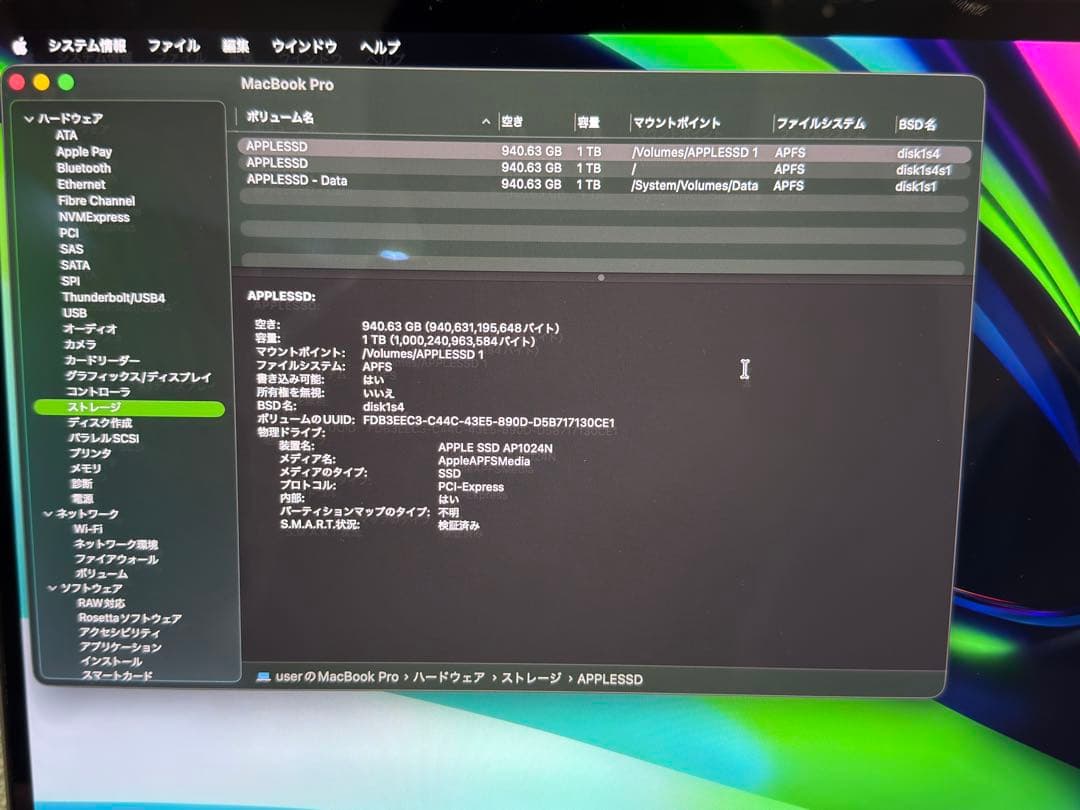
Task: Open the ファイル menu
Action: [x=174, y=46]
